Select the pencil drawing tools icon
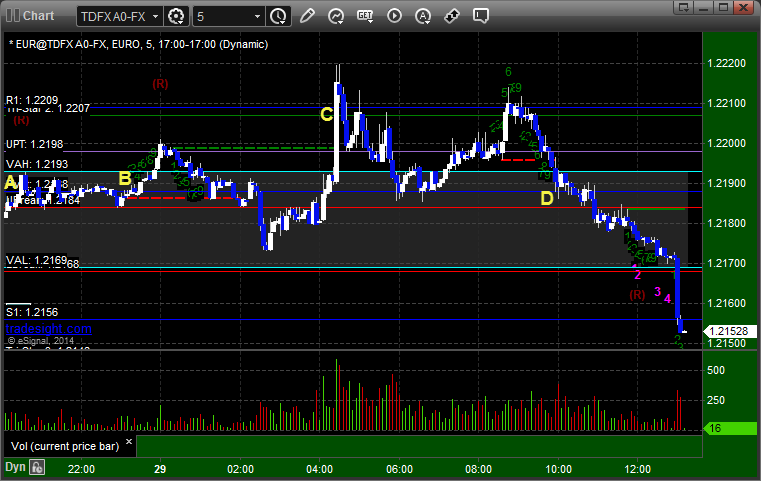This screenshot has width=761, height=481. pyautogui.click(x=307, y=16)
